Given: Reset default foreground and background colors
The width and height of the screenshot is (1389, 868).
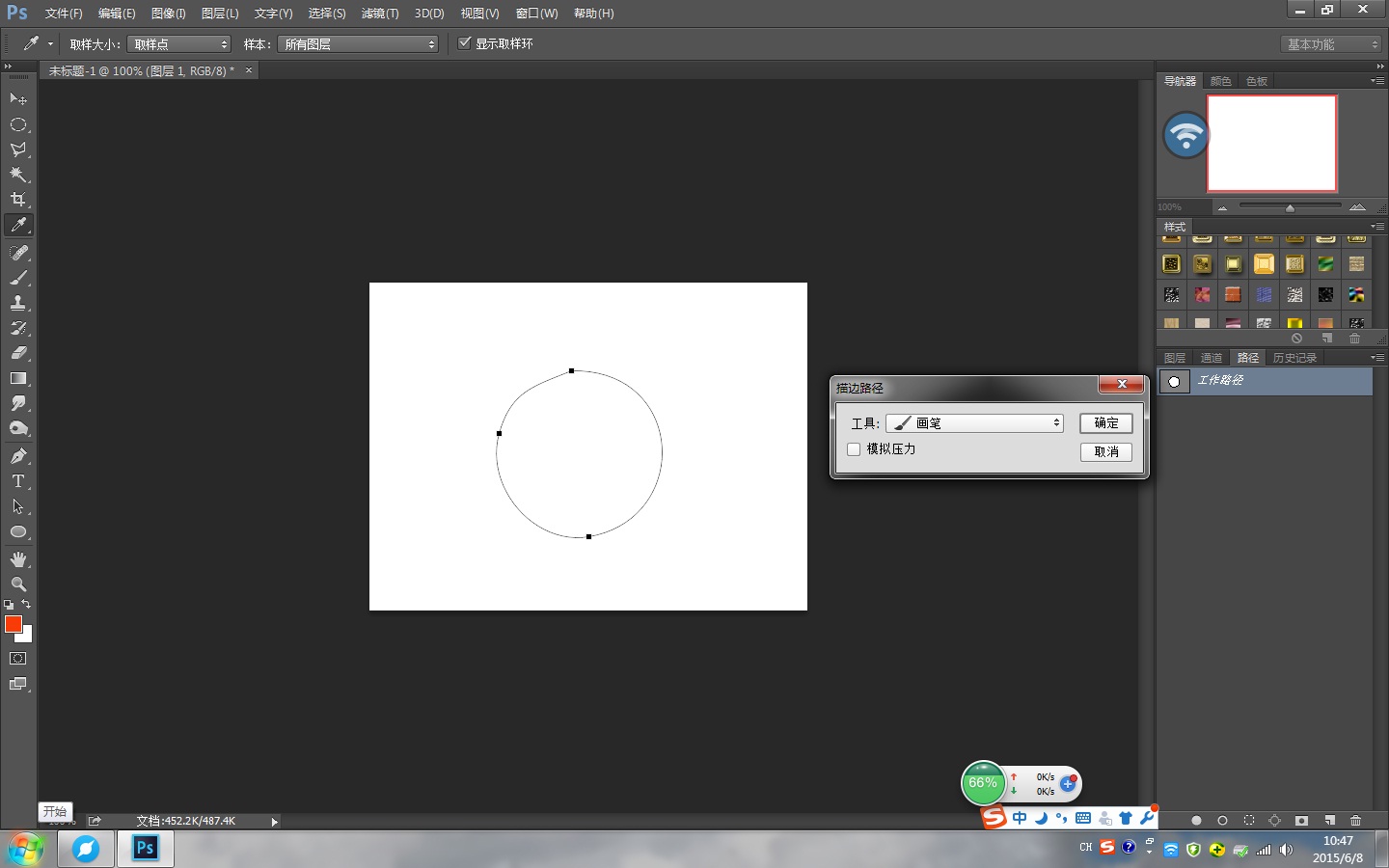Looking at the screenshot, I should coord(9,605).
